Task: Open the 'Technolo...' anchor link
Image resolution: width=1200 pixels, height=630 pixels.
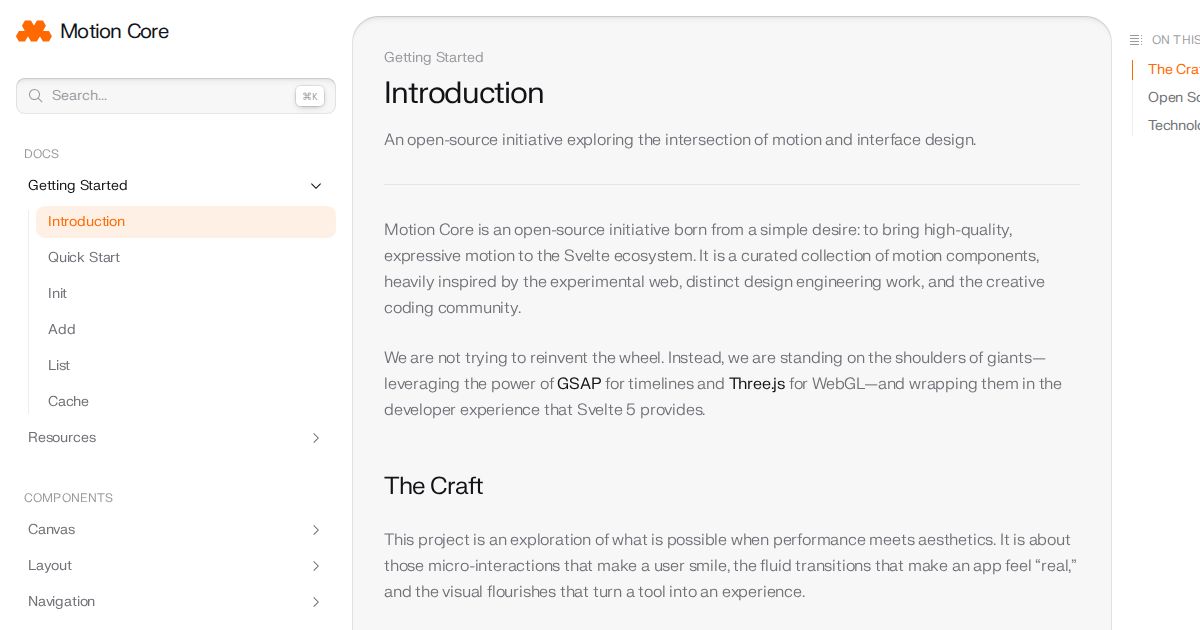Action: (1174, 125)
